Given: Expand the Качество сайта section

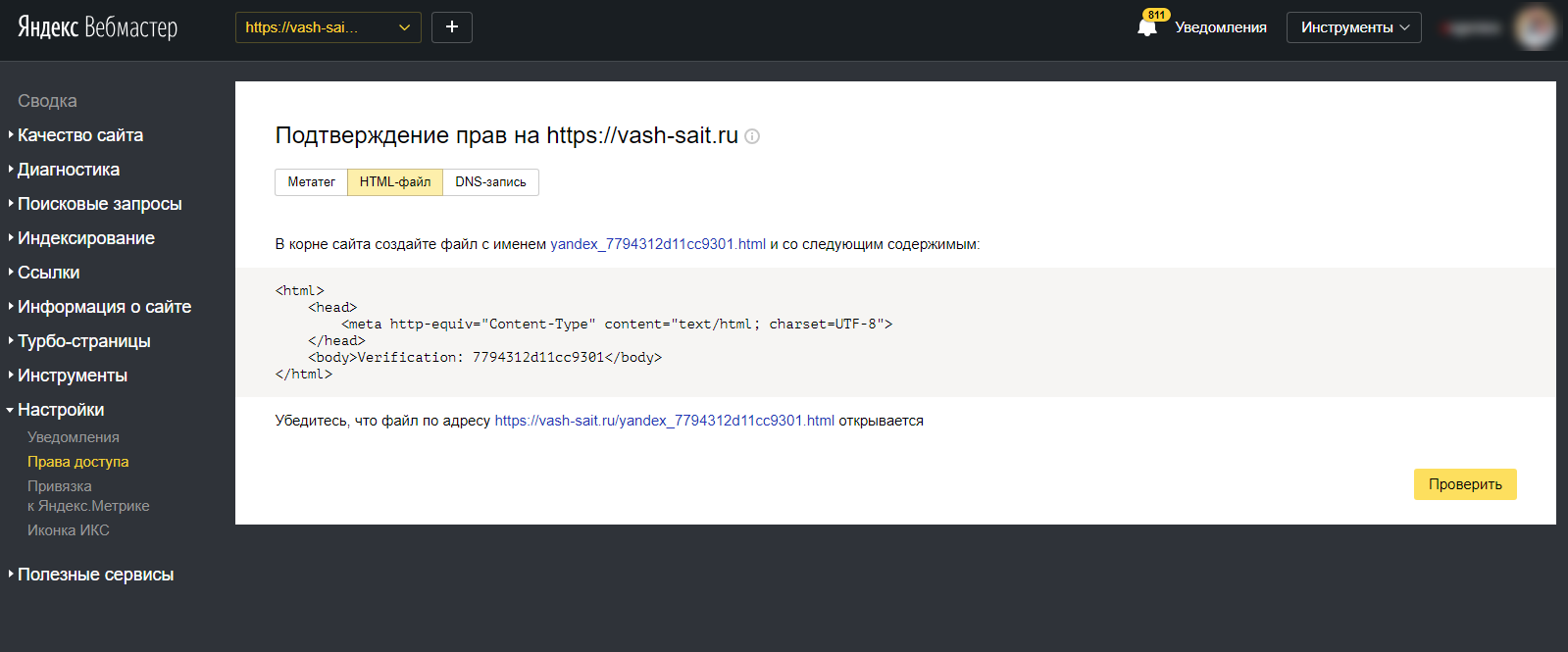Looking at the screenshot, I should (x=80, y=135).
